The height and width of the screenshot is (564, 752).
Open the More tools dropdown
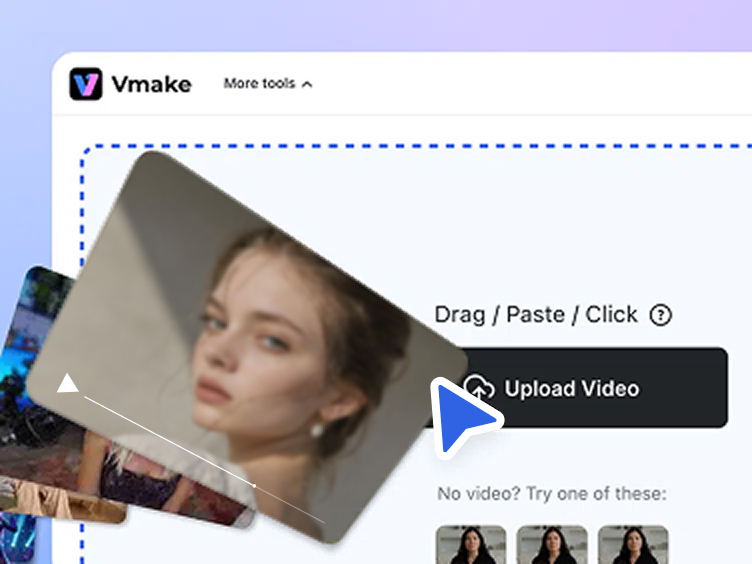(268, 83)
